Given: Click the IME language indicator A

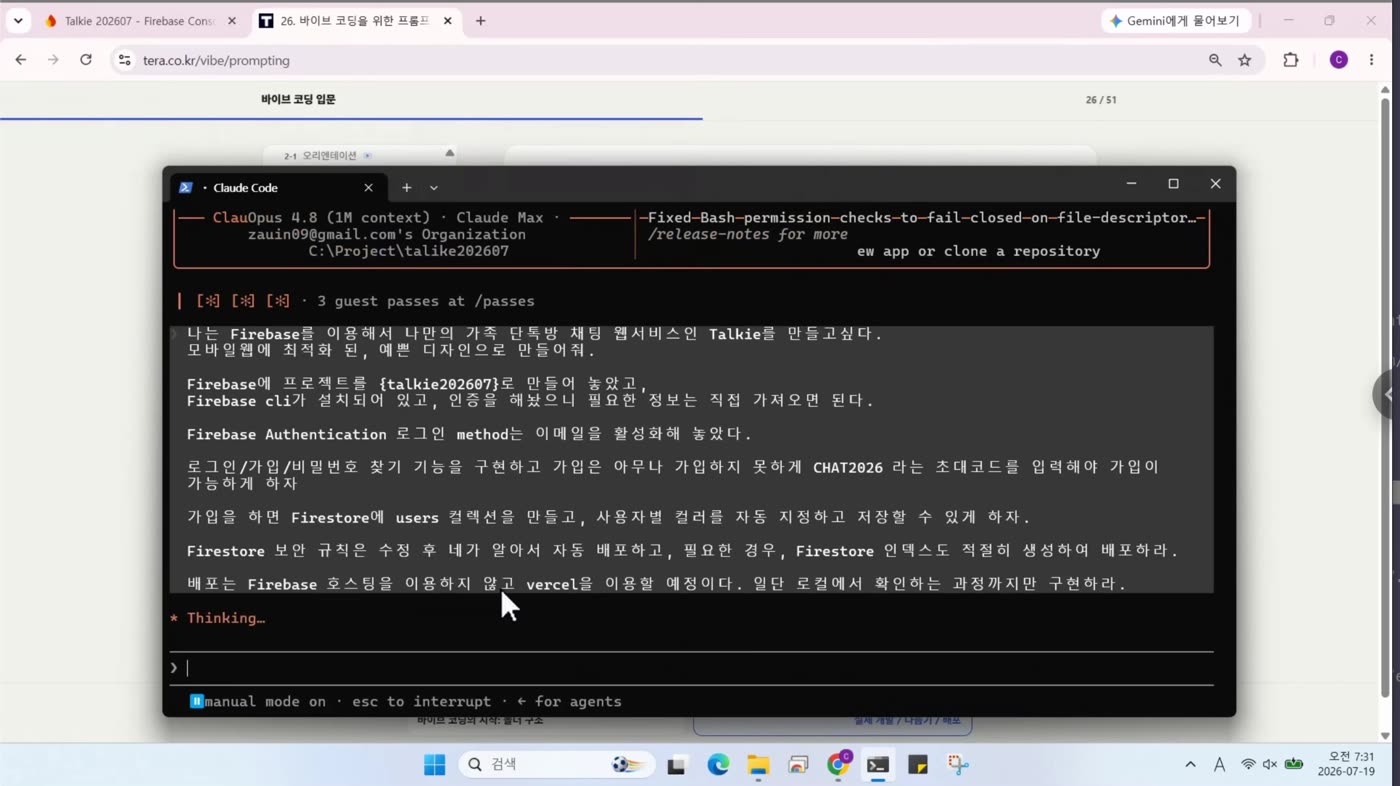Looking at the screenshot, I should [1219, 765].
